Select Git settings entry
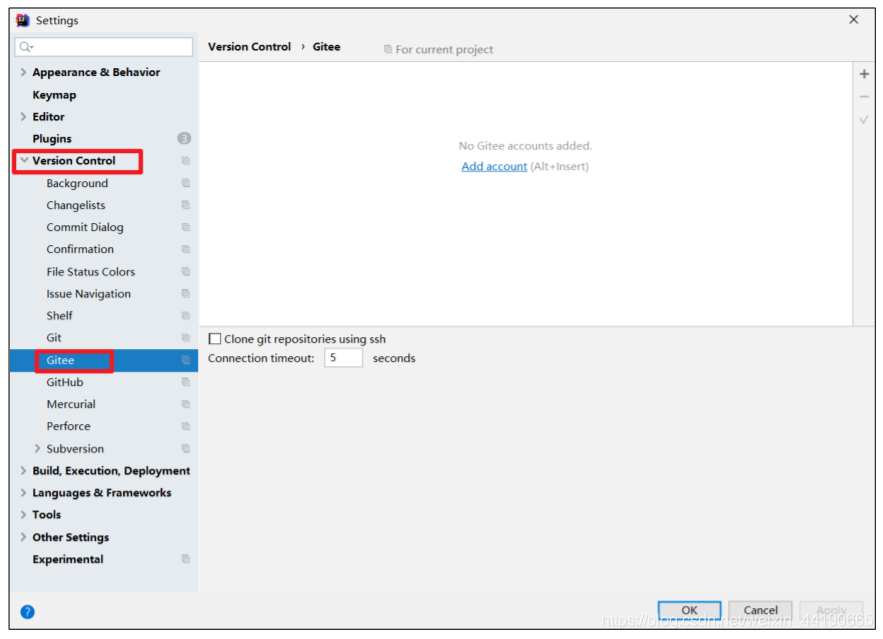The height and width of the screenshot is (639, 883). (x=53, y=338)
